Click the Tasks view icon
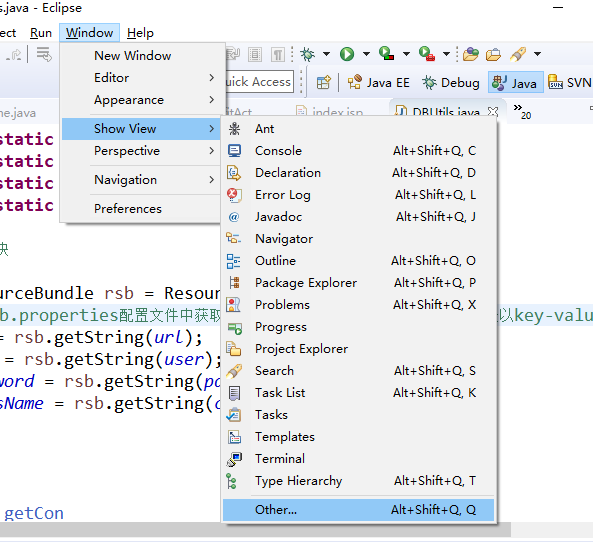Image resolution: width=593 pixels, height=542 pixels. pyautogui.click(x=234, y=415)
